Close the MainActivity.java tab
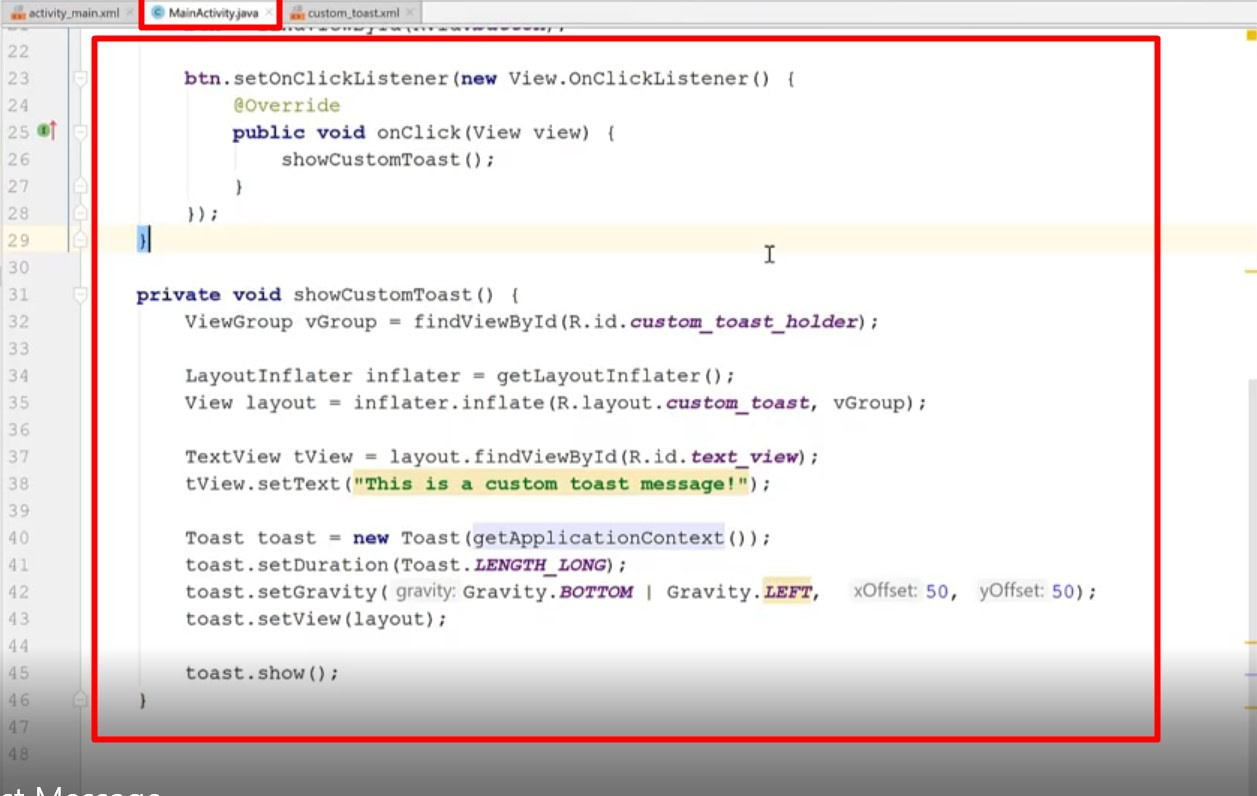 [269, 13]
